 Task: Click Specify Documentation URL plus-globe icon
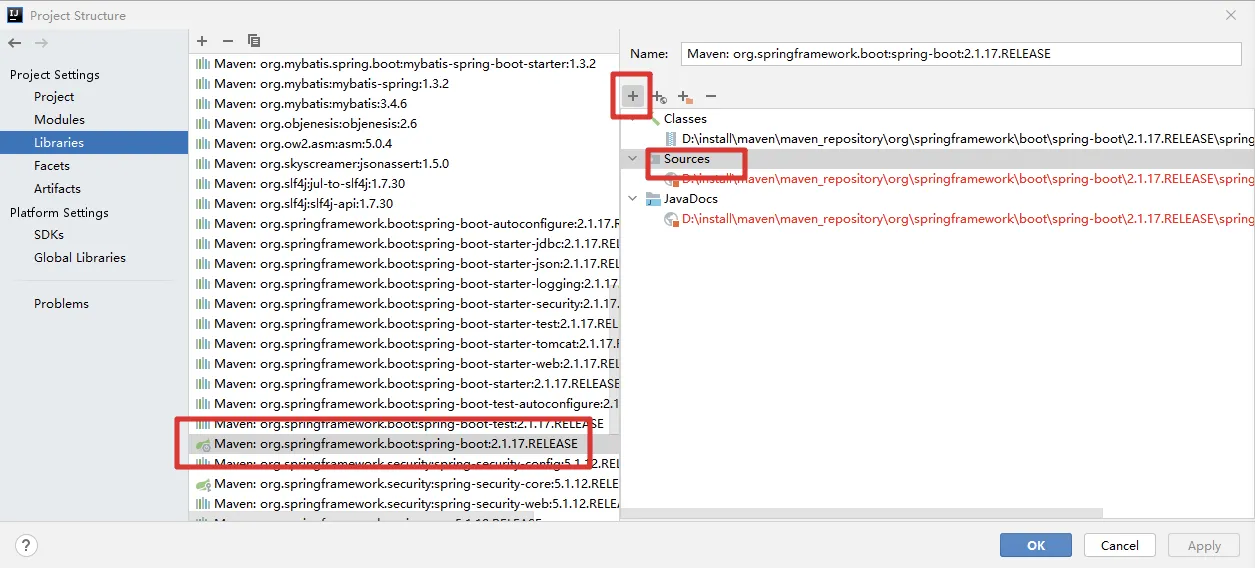[658, 96]
